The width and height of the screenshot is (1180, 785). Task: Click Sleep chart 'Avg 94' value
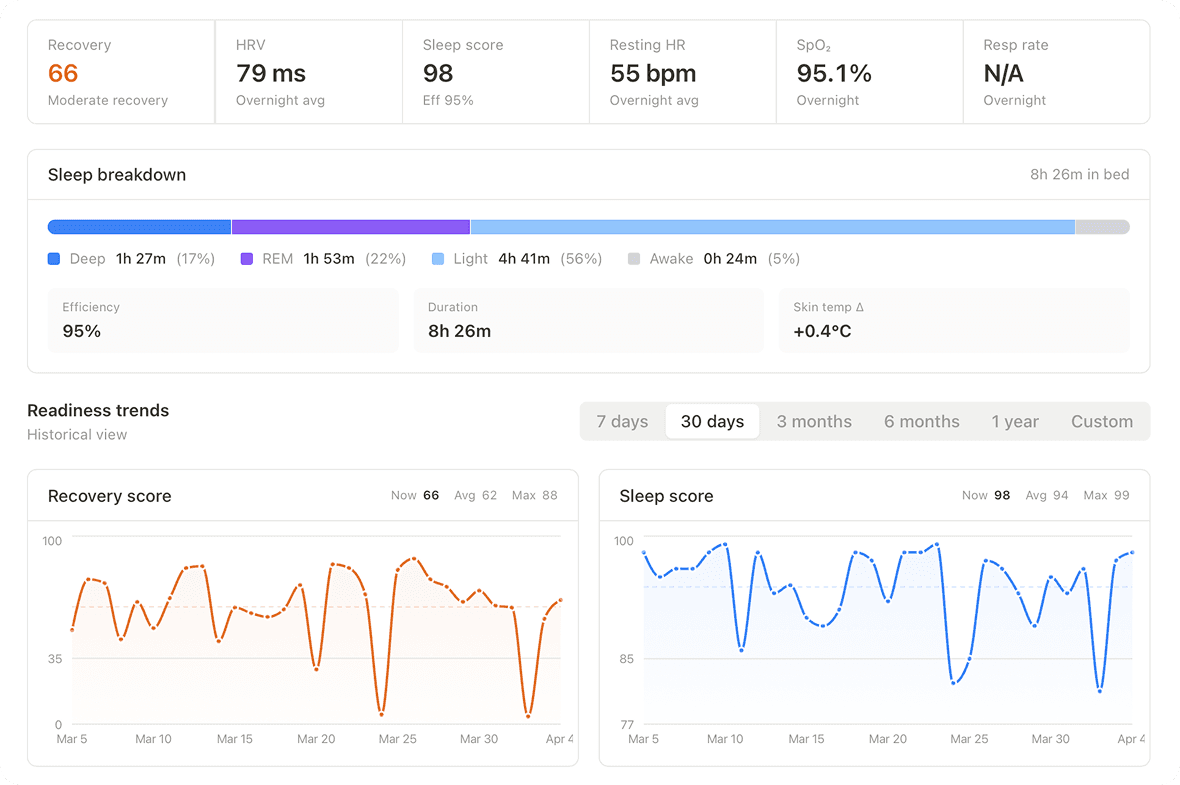(1047, 495)
